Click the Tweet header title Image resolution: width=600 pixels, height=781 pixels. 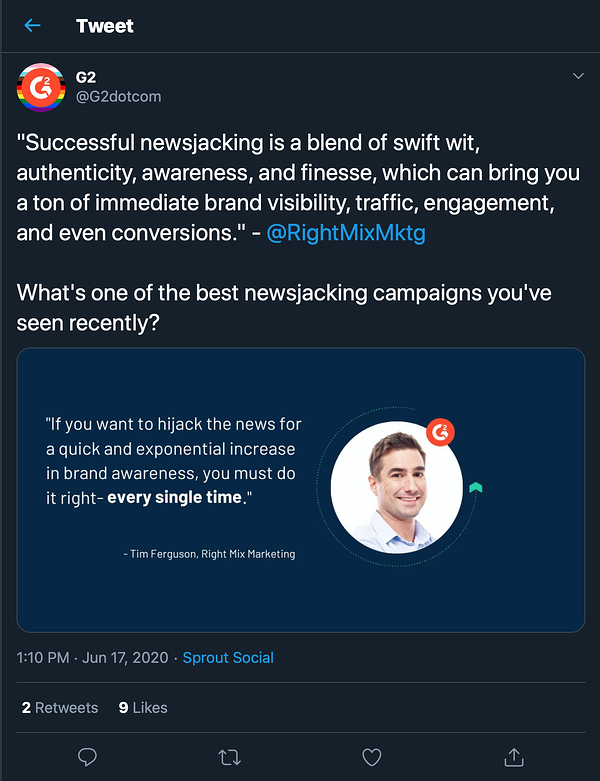105,26
